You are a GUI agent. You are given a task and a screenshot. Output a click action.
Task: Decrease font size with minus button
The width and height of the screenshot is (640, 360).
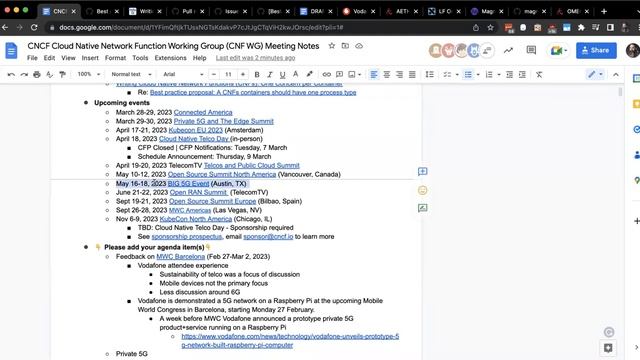[x=214, y=74]
